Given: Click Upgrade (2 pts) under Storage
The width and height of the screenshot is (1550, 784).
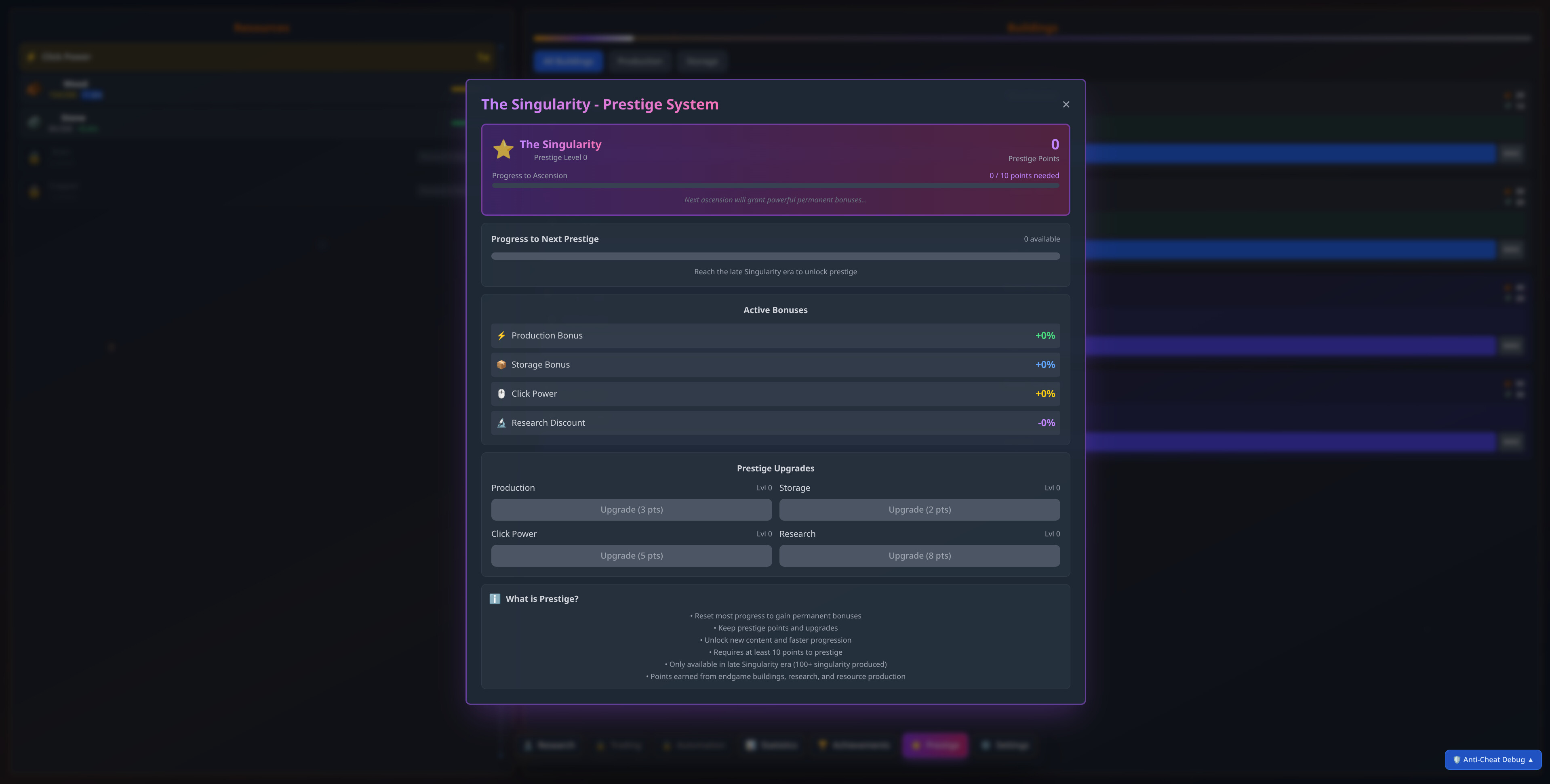Looking at the screenshot, I should pos(919,509).
